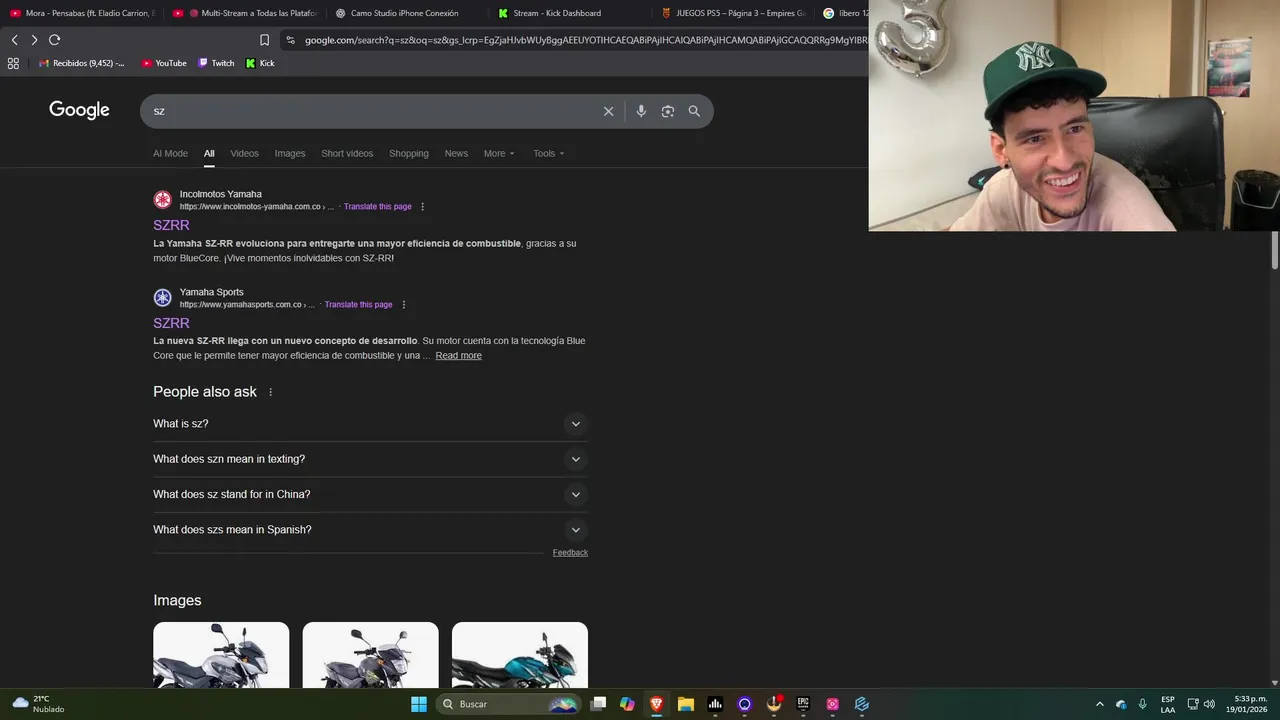Go back to the previous page

point(14,40)
